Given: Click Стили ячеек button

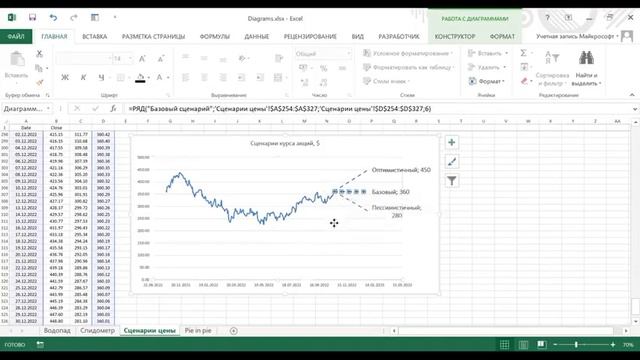Looking at the screenshot, I should 386,81.
